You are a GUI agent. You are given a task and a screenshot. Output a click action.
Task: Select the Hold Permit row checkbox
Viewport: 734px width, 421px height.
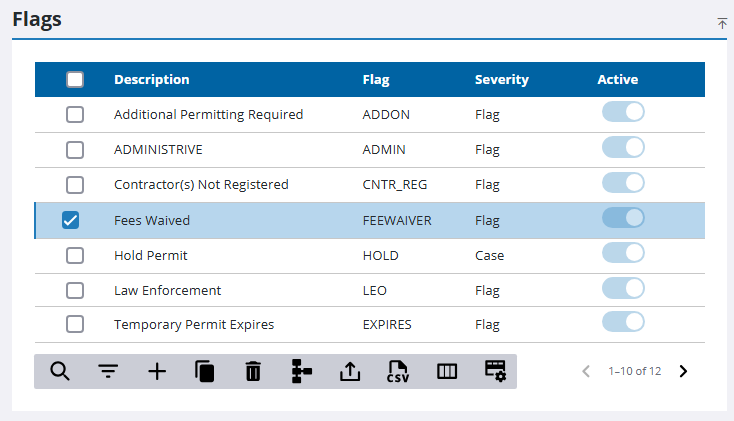coord(75,255)
